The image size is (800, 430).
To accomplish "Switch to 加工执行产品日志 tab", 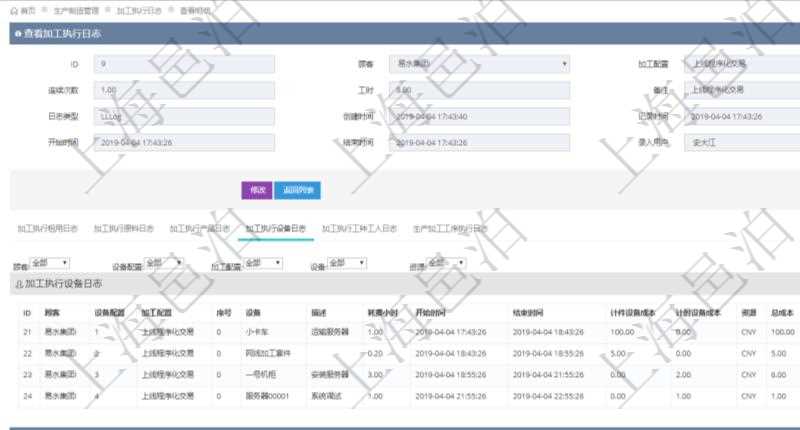I will [x=199, y=229].
